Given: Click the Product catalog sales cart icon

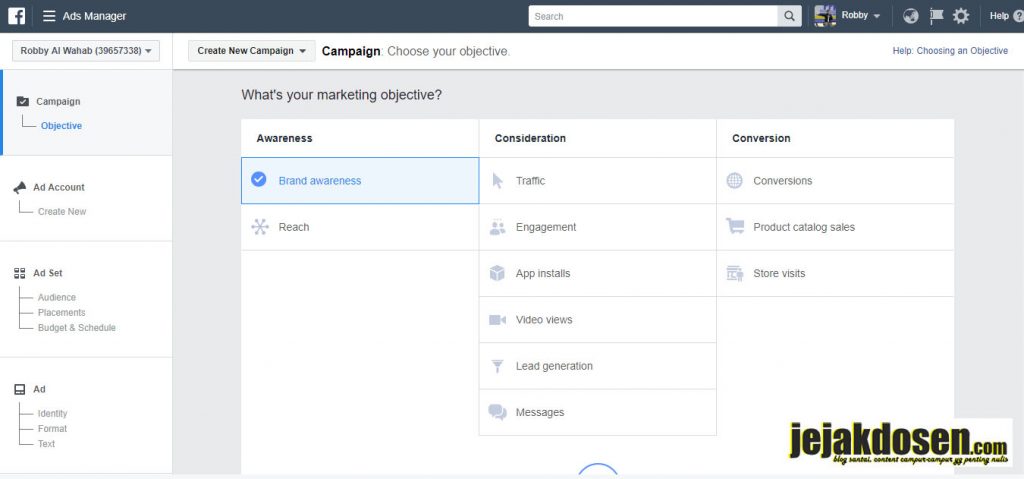Looking at the screenshot, I should pos(735,226).
